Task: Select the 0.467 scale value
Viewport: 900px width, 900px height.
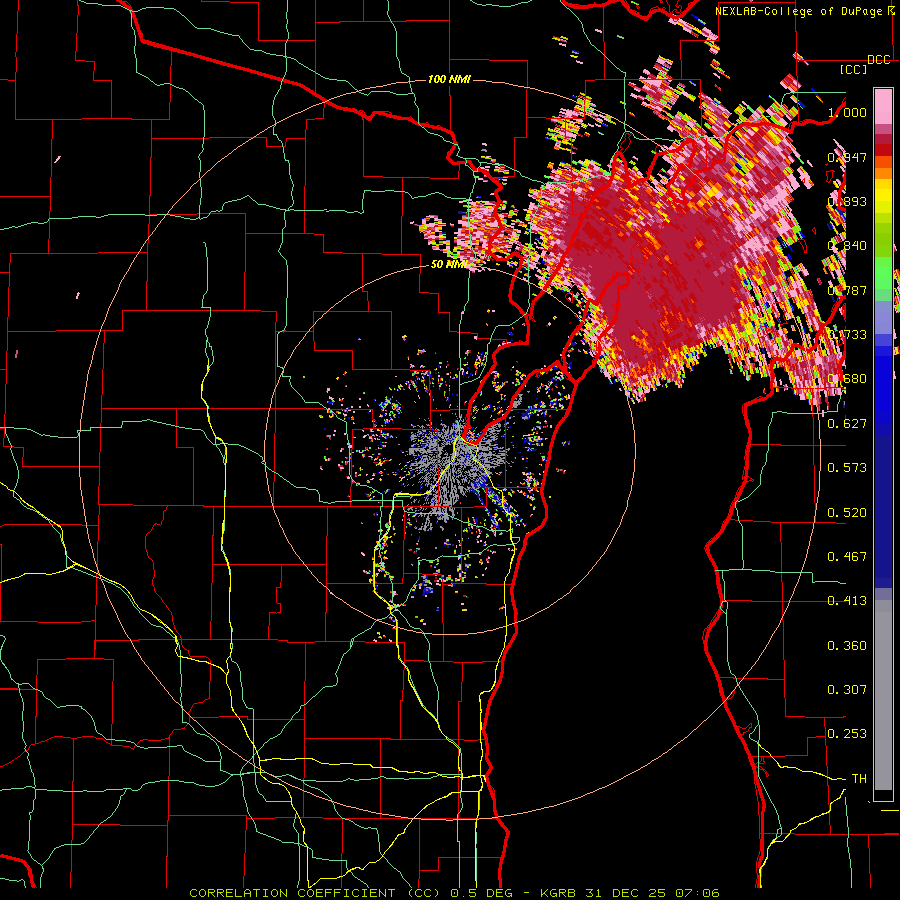Action: 847,557
